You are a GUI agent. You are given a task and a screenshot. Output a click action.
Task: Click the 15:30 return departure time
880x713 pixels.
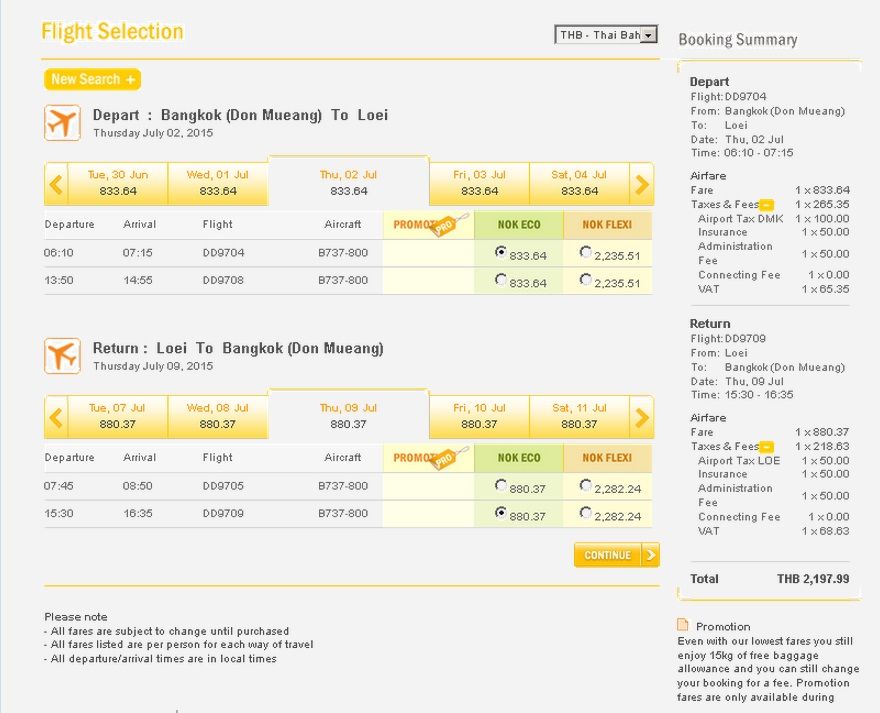(58, 513)
